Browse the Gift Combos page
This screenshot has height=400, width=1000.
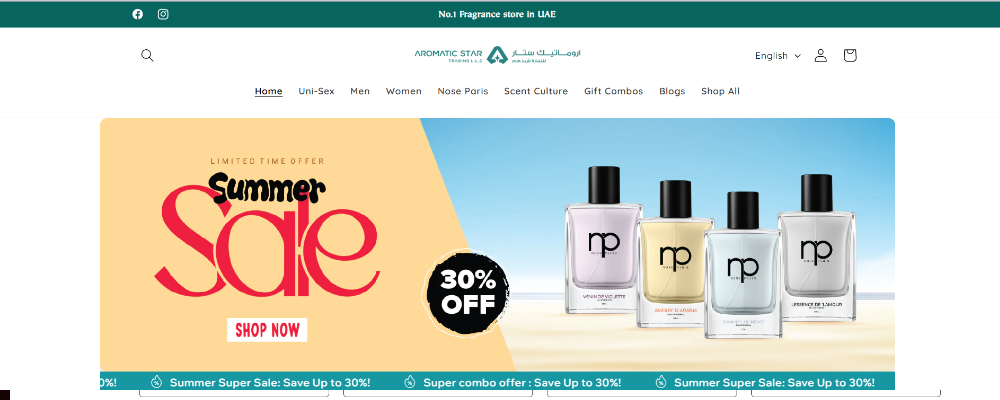(x=614, y=91)
